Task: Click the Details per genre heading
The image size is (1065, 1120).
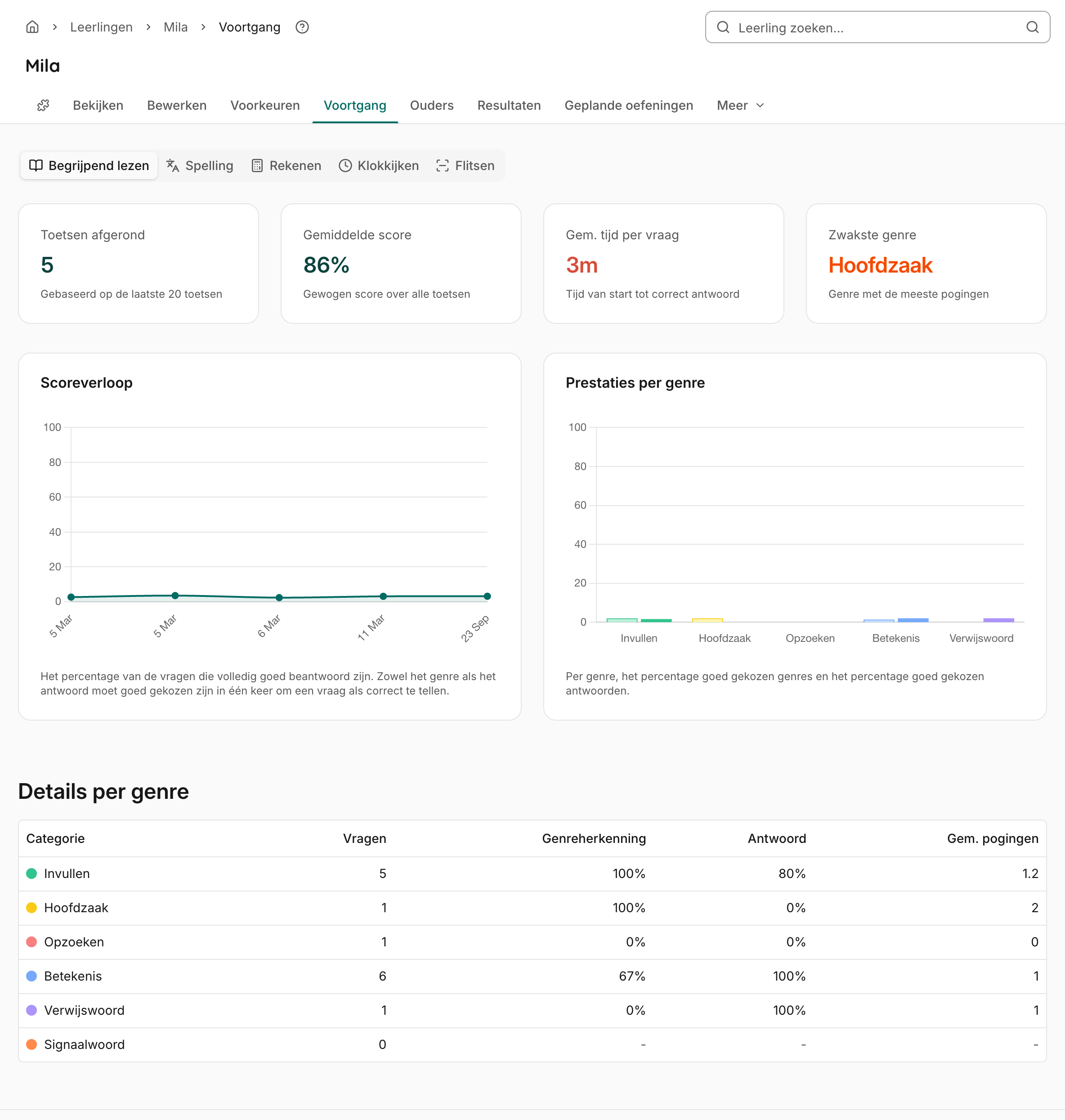Action: click(103, 791)
